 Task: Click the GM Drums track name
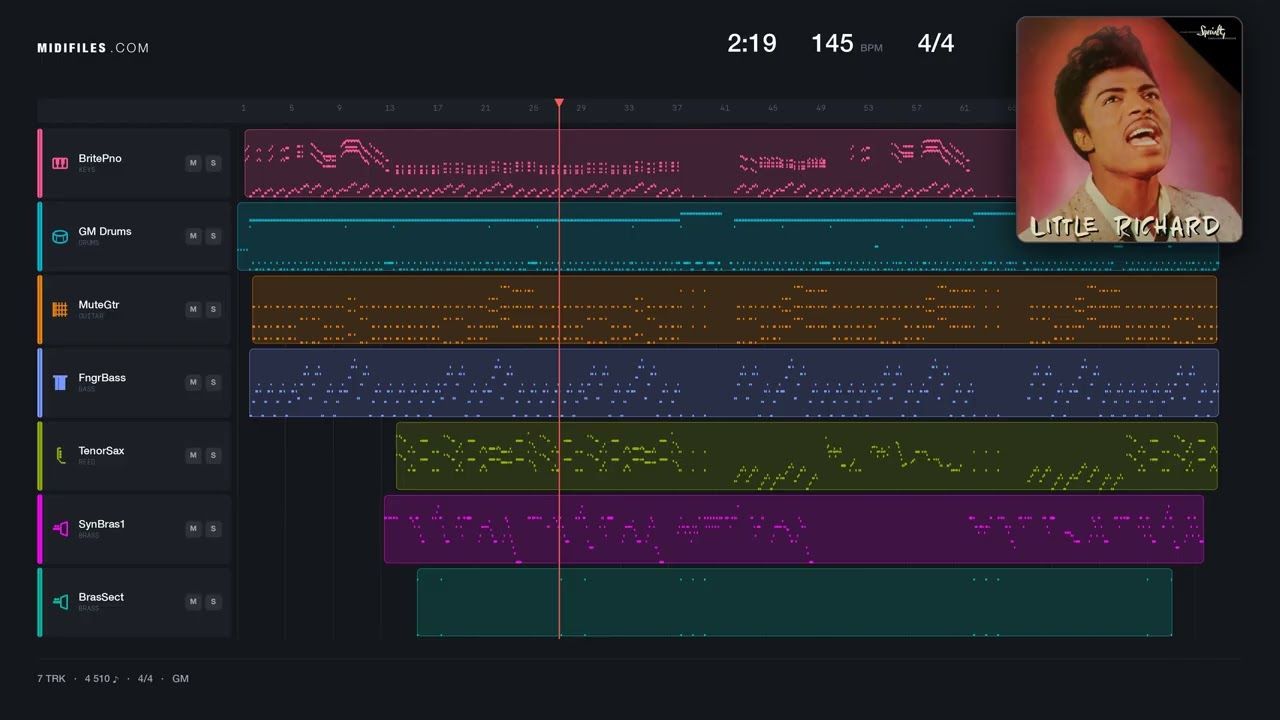(105, 231)
